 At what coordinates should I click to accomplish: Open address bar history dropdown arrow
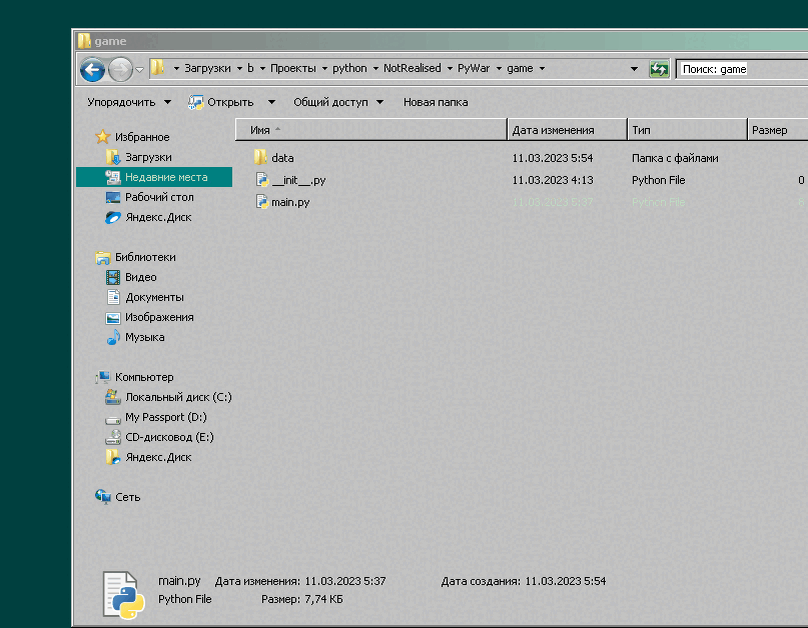pos(634,69)
